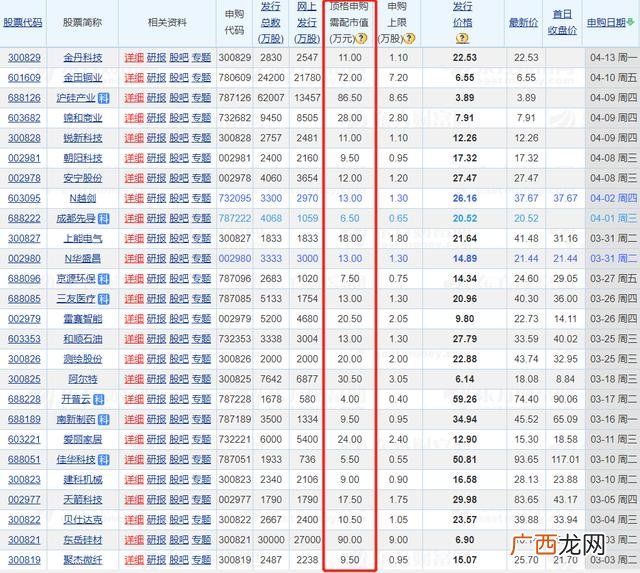Open 股吧 link in row 603682
The width and height of the screenshot is (640, 573).
tap(179, 118)
